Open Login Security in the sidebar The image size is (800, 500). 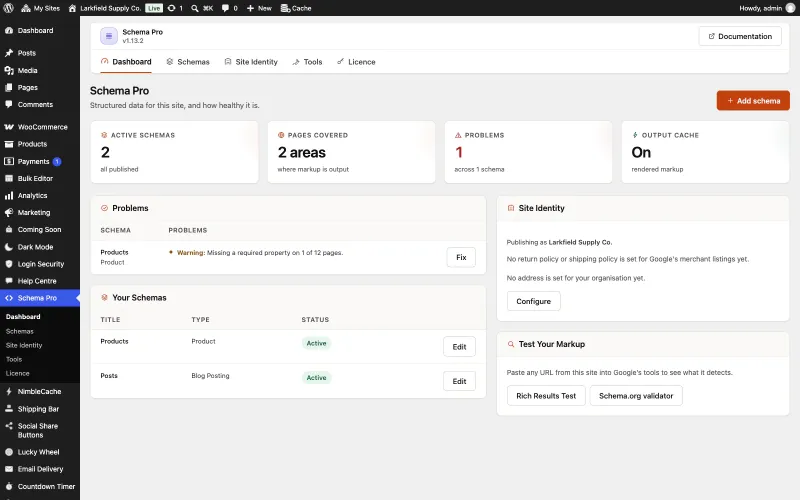coord(40,264)
